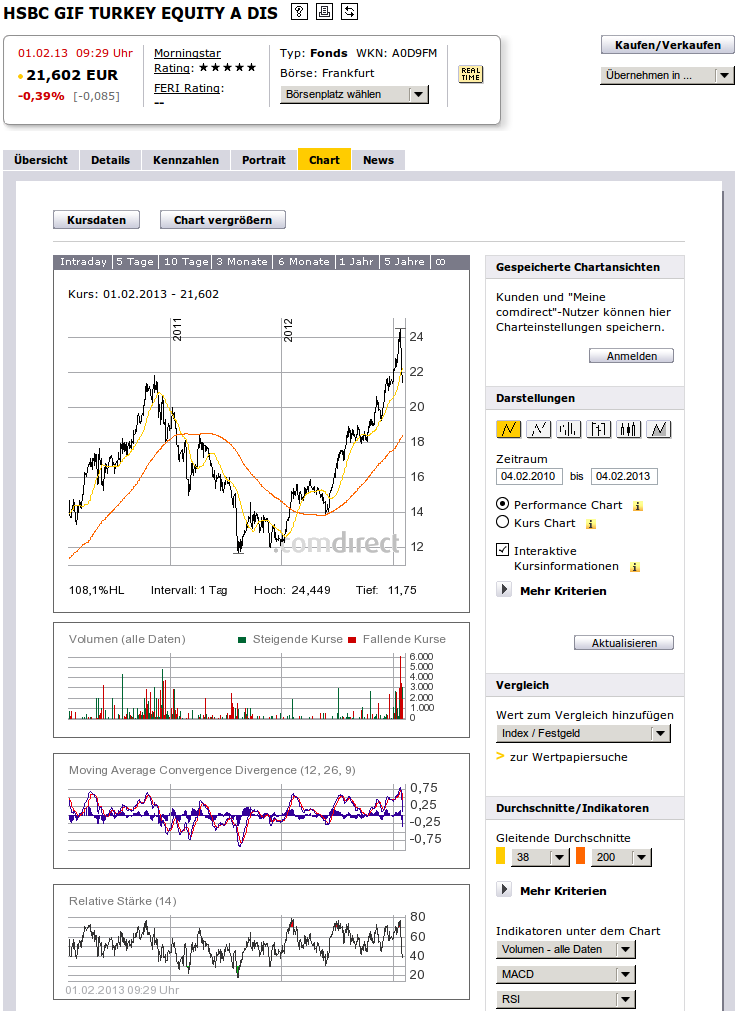Select the 10 Tage time range
Viewport: 737px width, 1011px height.
[x=186, y=262]
